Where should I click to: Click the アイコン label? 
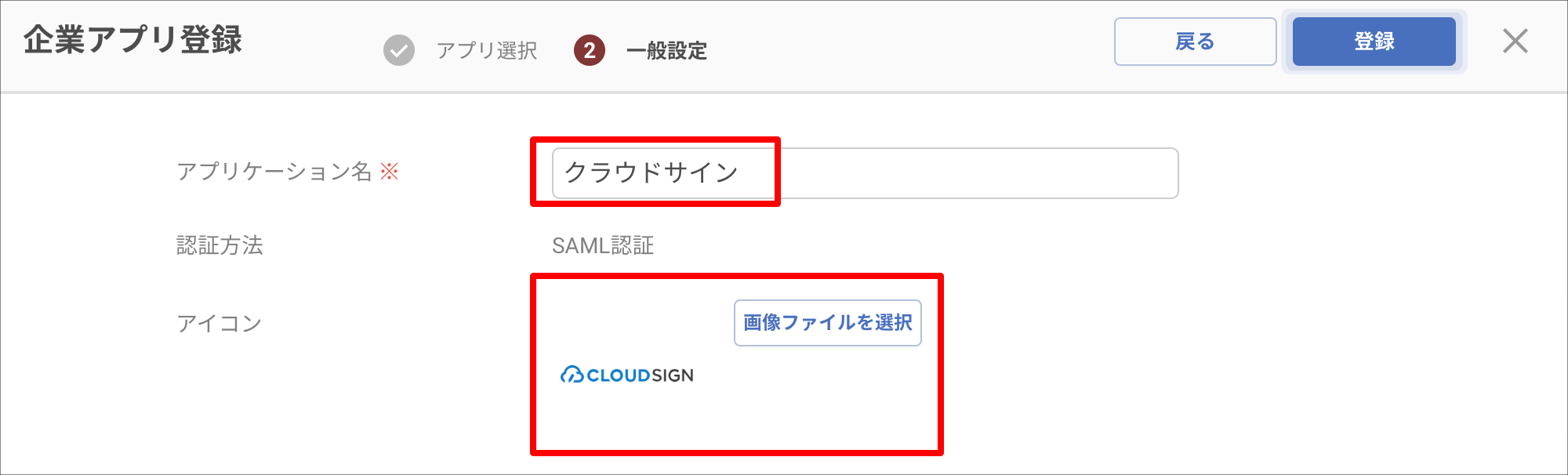click(x=219, y=323)
